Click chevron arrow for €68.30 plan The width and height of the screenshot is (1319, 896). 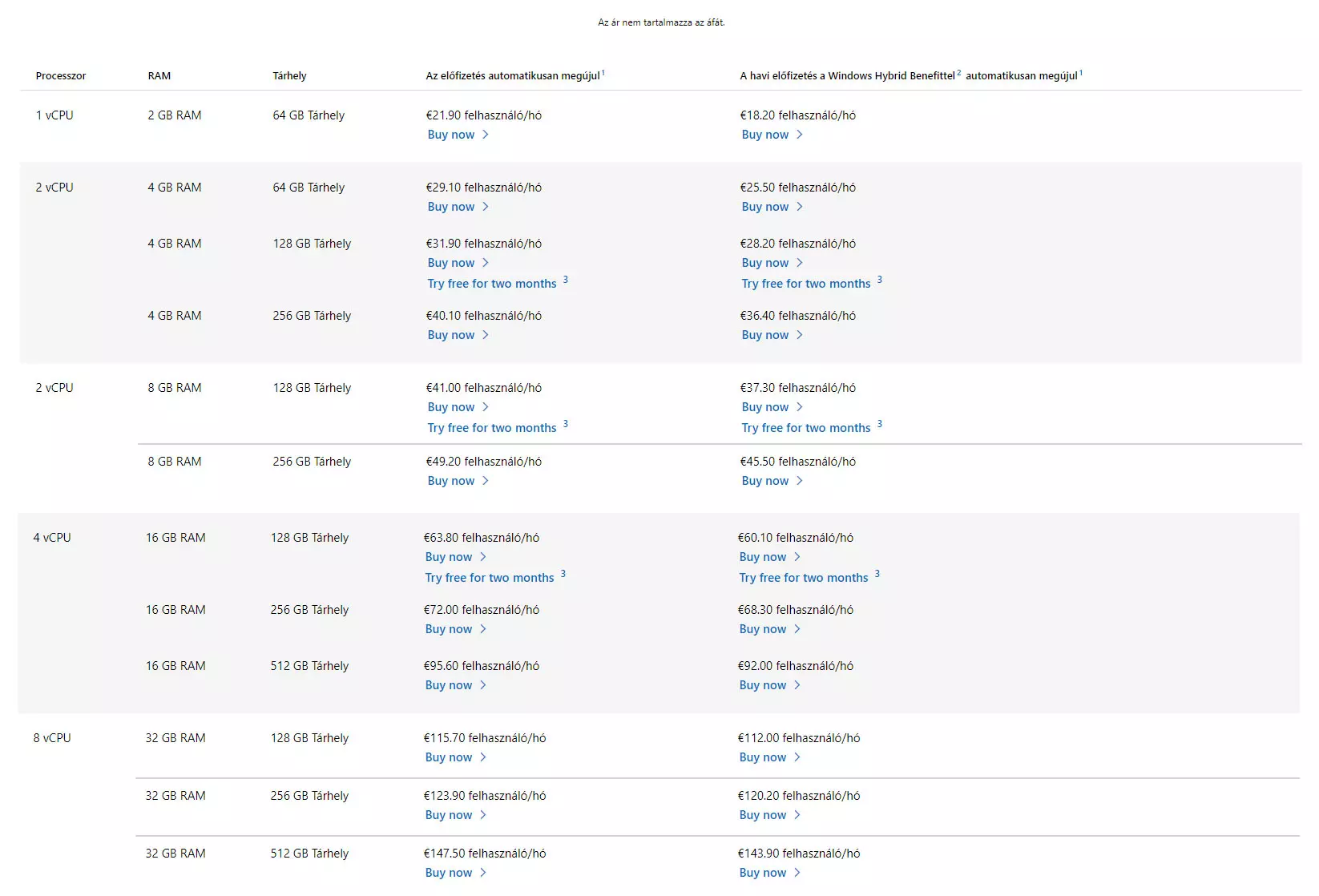pyautogui.click(x=797, y=629)
